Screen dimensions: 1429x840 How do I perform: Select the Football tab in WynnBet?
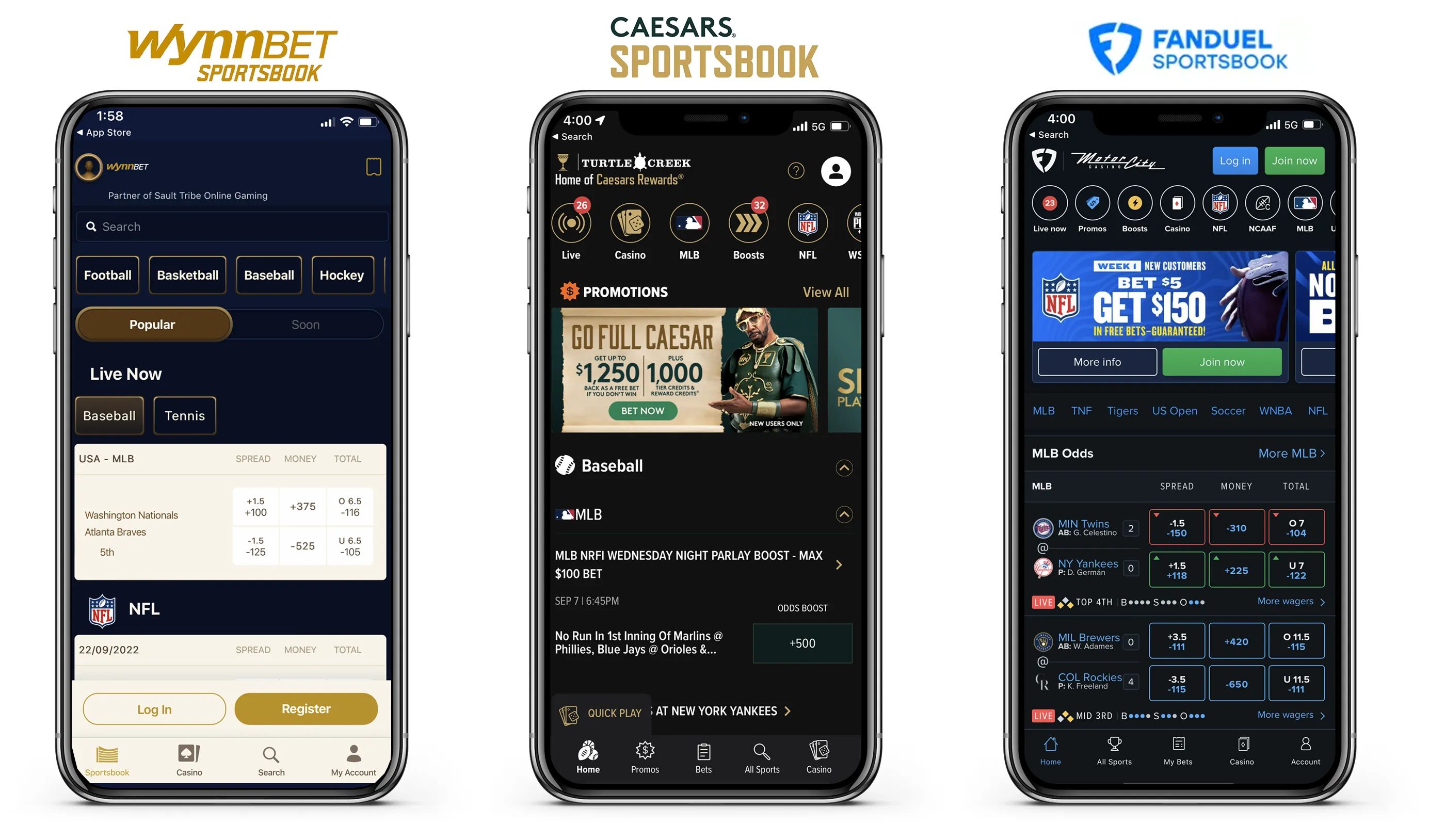[x=108, y=274]
